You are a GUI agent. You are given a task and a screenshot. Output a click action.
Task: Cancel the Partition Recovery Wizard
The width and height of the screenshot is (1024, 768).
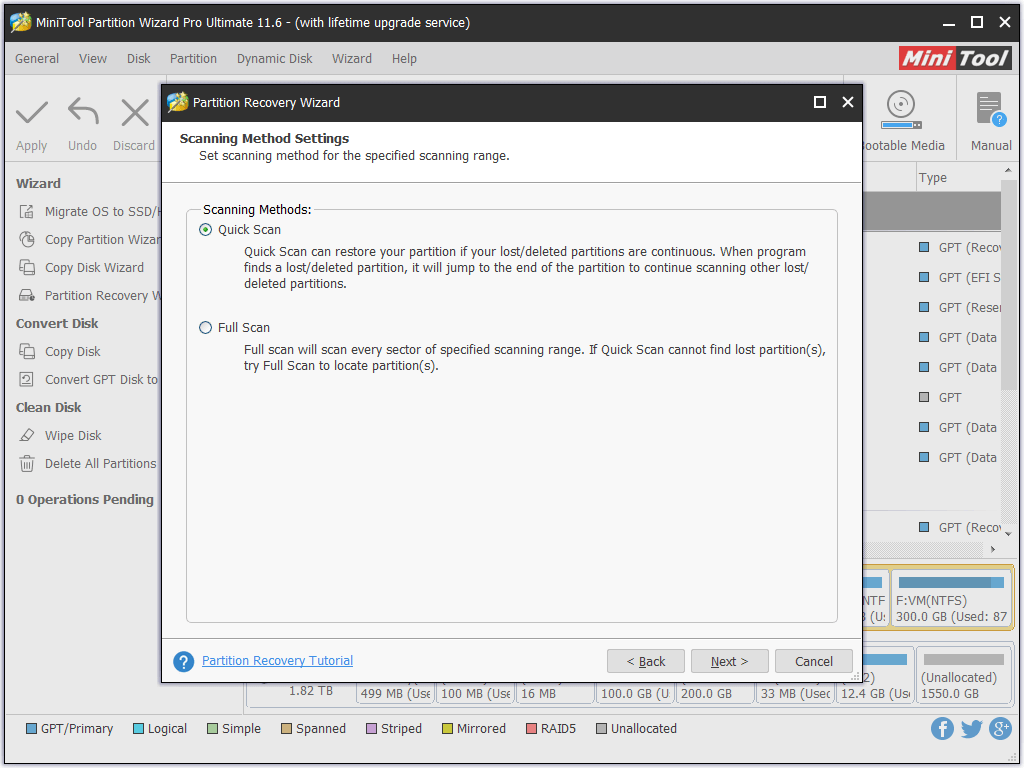pos(814,662)
